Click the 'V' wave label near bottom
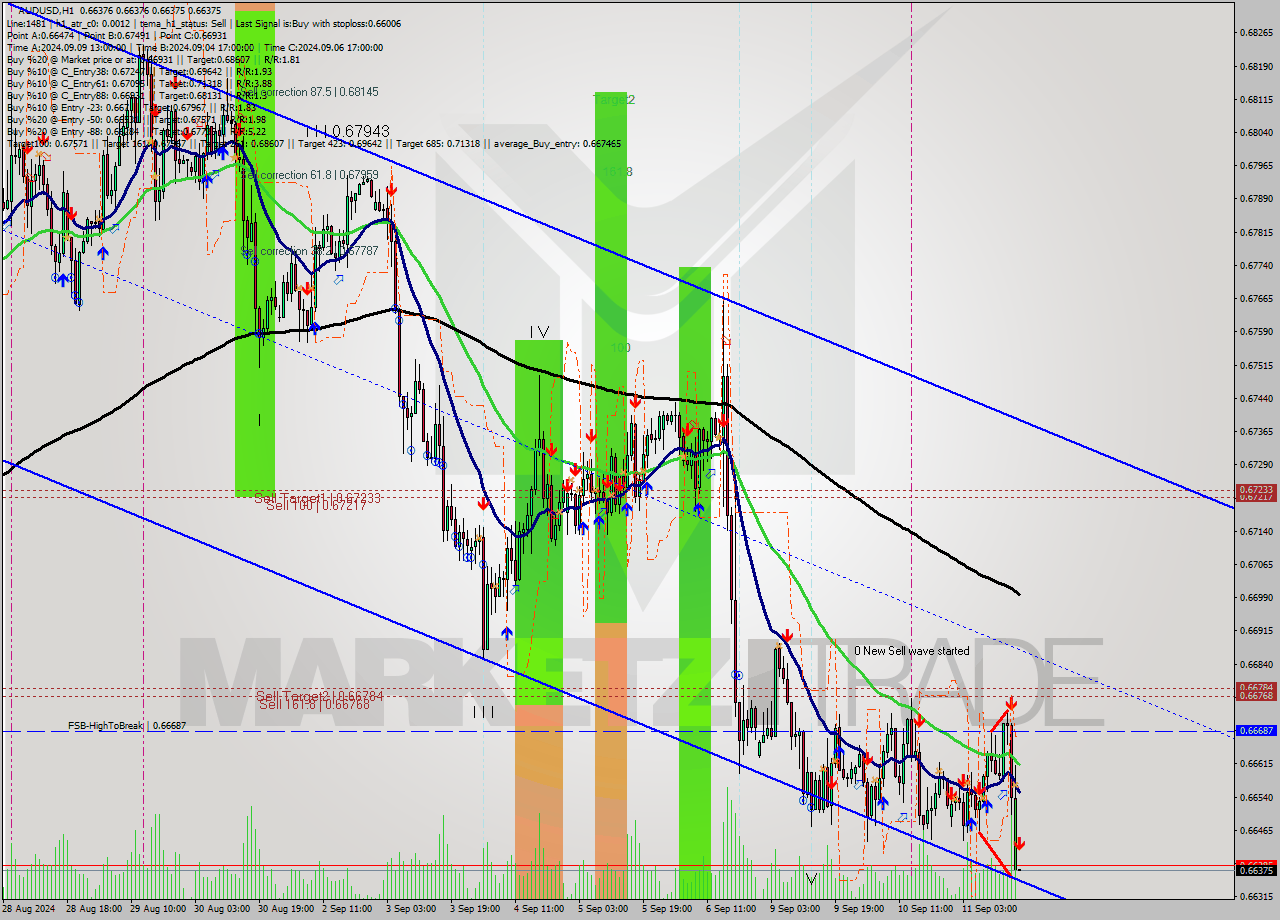1280x920 pixels. click(x=811, y=879)
